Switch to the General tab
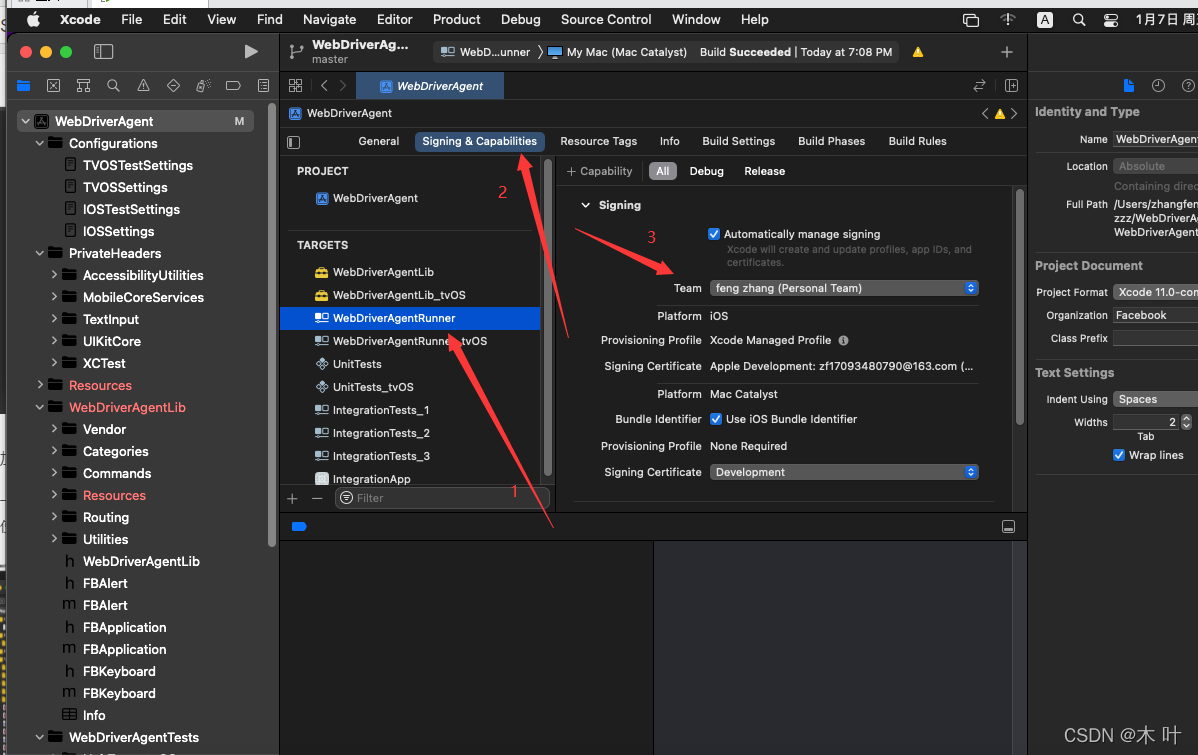This screenshot has height=755, width=1198. [378, 141]
